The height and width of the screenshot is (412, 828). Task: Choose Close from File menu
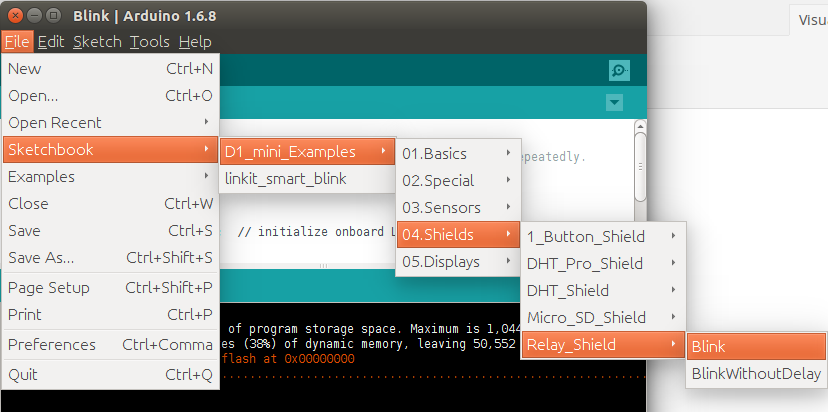(x=110, y=203)
